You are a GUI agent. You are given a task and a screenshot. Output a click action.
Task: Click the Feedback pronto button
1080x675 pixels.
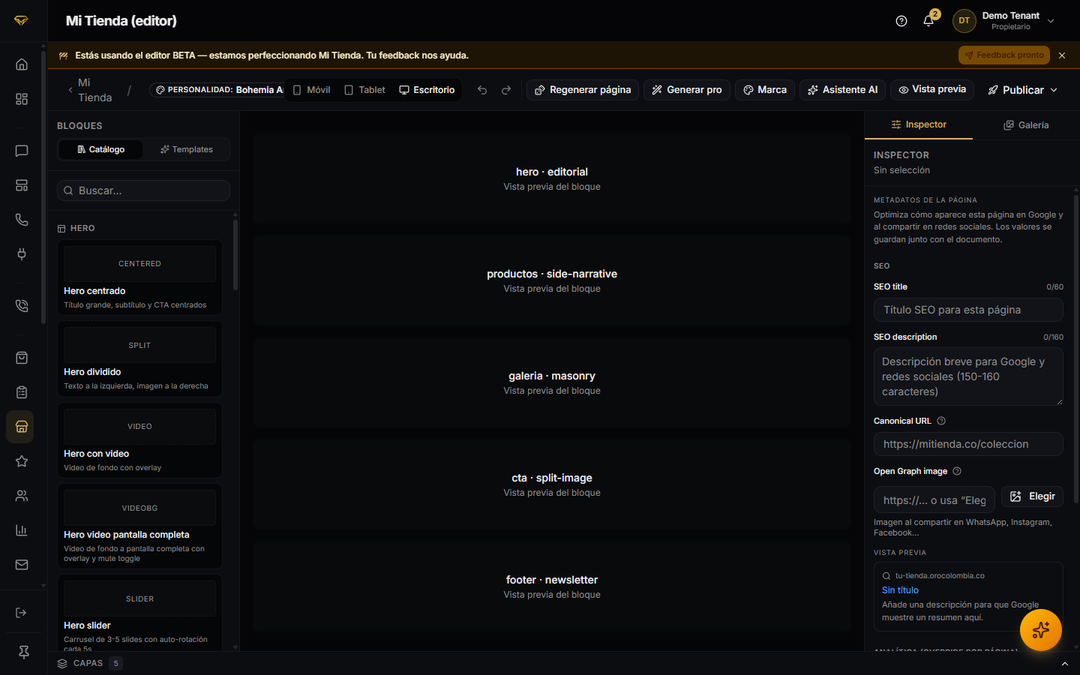(x=1004, y=55)
